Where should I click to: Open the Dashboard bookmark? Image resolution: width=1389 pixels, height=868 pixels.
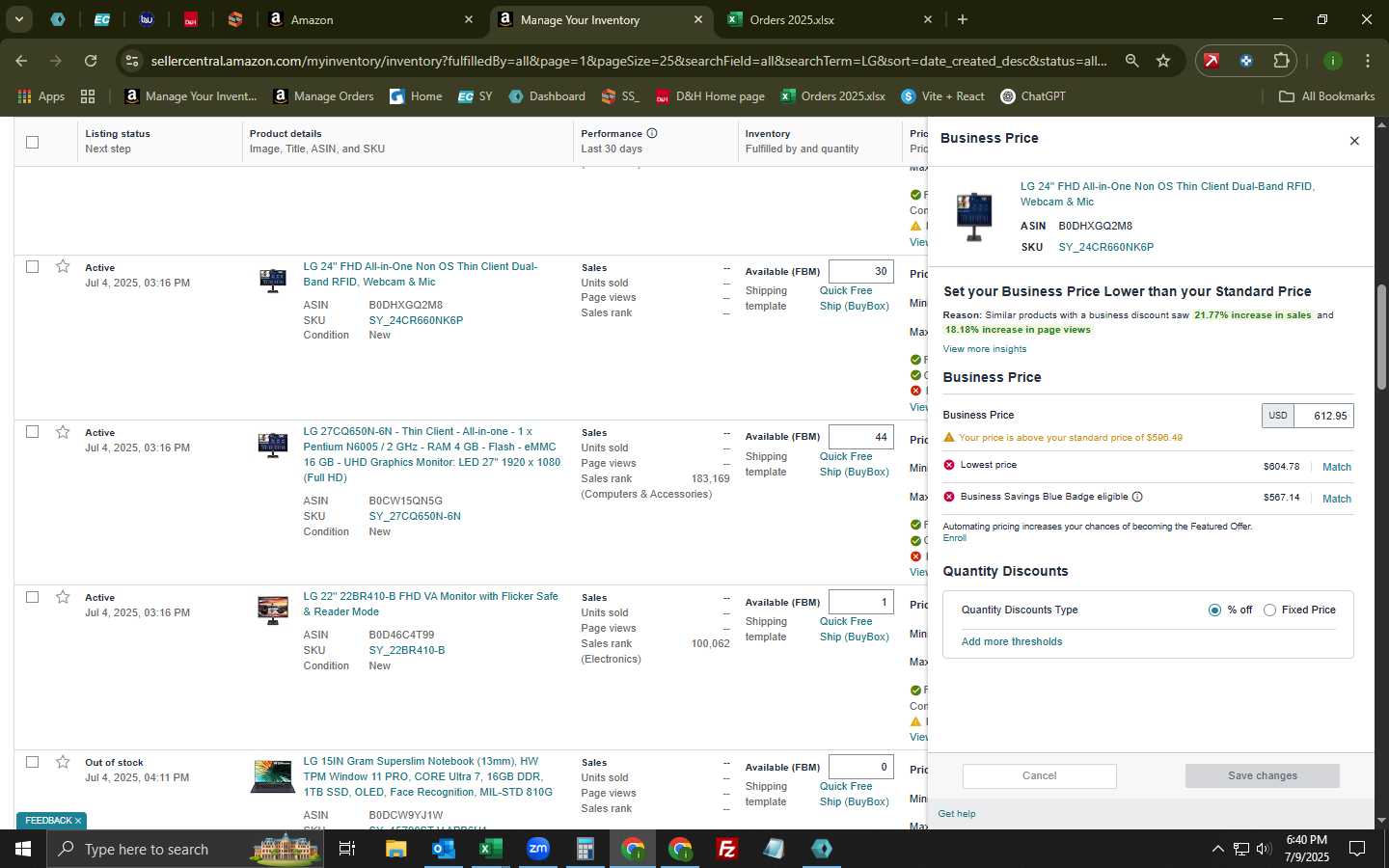pyautogui.click(x=547, y=96)
